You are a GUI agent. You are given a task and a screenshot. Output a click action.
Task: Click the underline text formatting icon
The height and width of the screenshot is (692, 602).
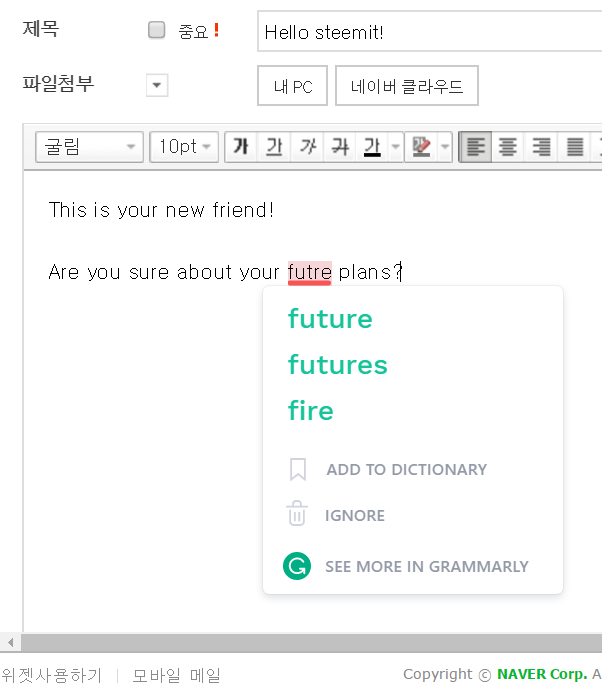pos(274,147)
